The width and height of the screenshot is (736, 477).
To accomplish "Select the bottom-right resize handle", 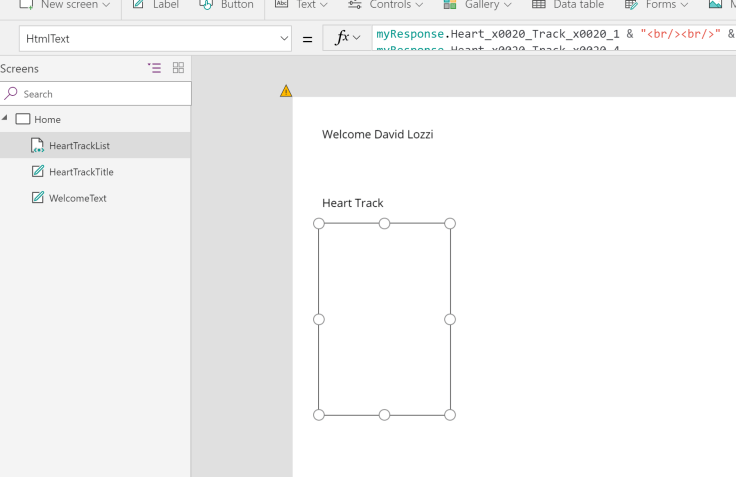I will click(x=450, y=415).
